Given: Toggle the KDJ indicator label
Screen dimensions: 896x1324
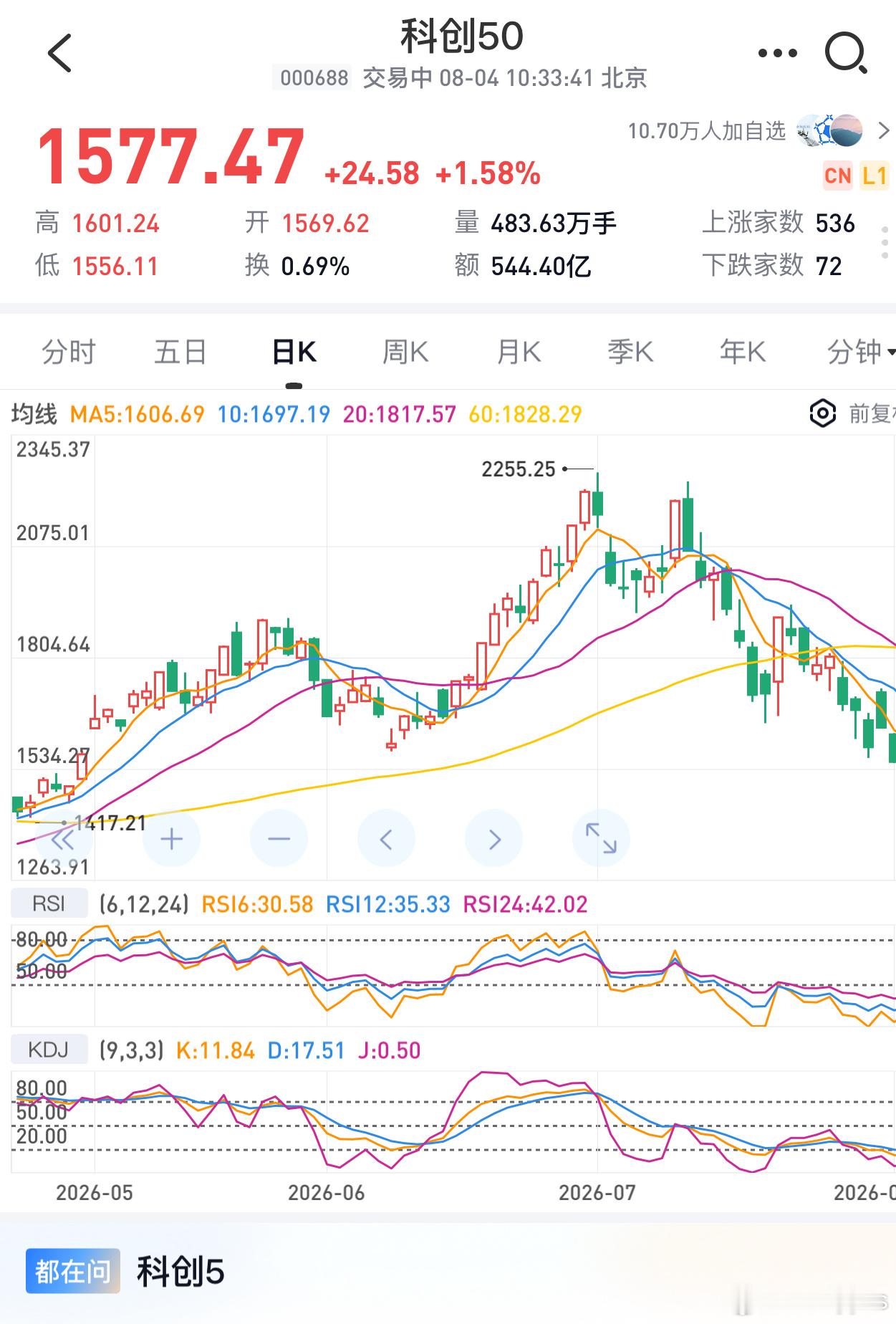Looking at the screenshot, I should pos(49,1050).
